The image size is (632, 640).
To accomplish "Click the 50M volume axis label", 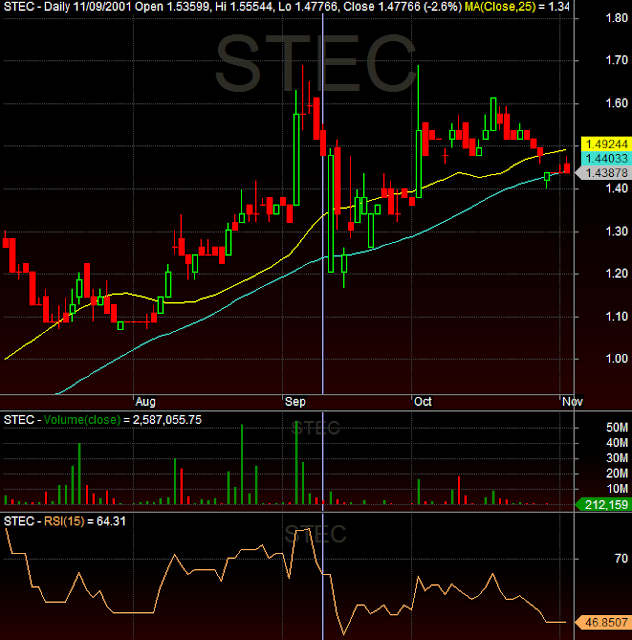I will [617, 428].
